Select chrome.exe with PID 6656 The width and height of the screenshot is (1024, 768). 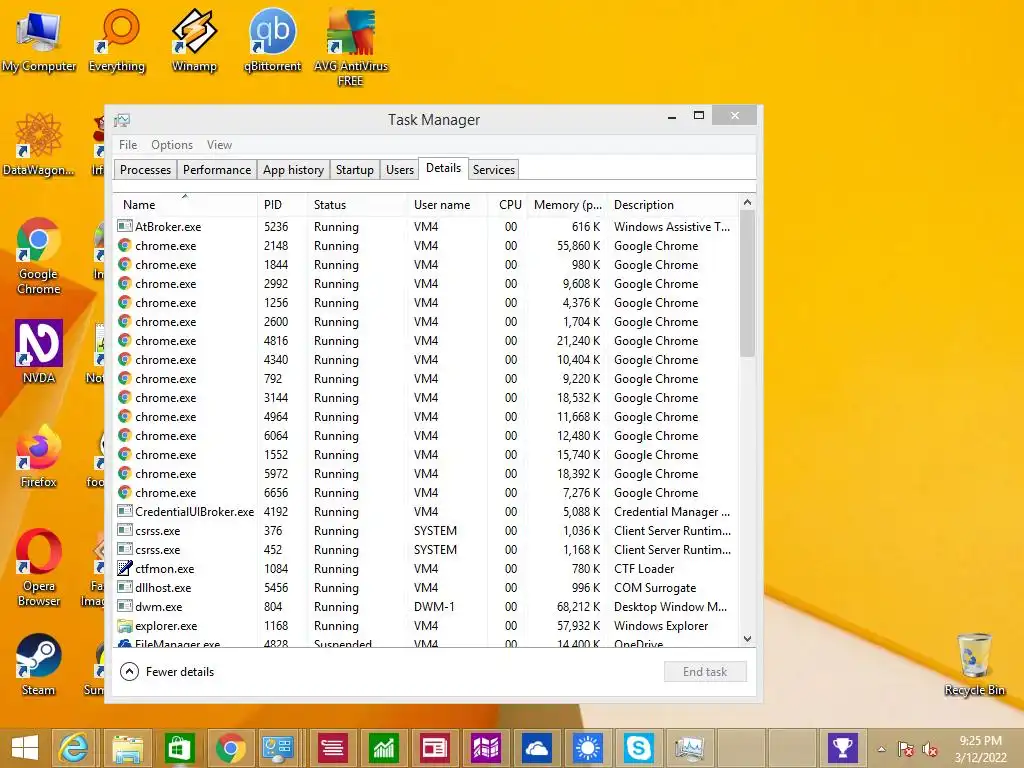tap(426, 493)
